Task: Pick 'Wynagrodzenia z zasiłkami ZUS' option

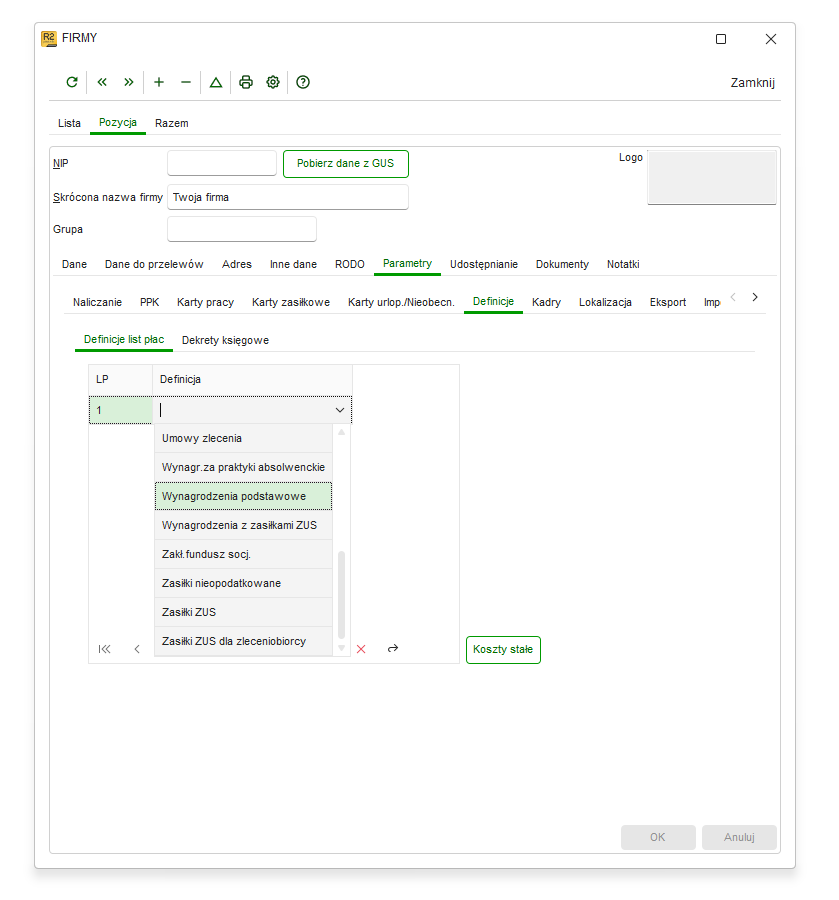Action: tap(243, 525)
